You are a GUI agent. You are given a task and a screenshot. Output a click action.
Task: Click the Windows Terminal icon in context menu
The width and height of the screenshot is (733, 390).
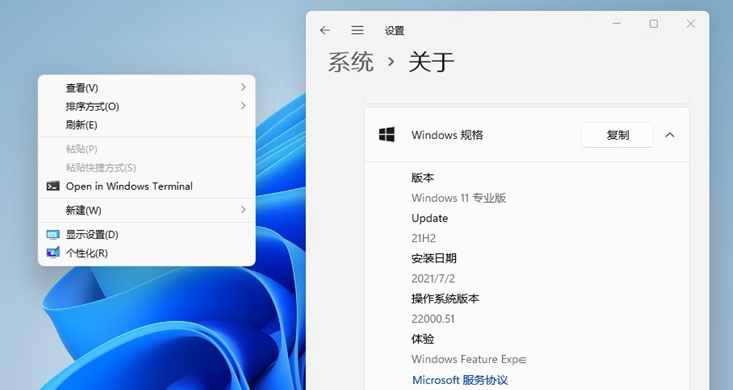click(x=53, y=186)
